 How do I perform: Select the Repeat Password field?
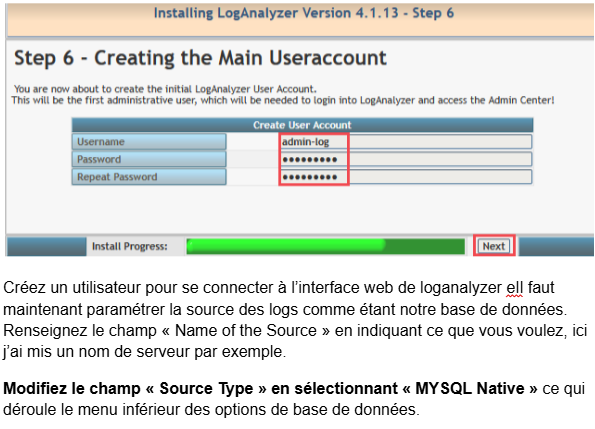(x=406, y=177)
